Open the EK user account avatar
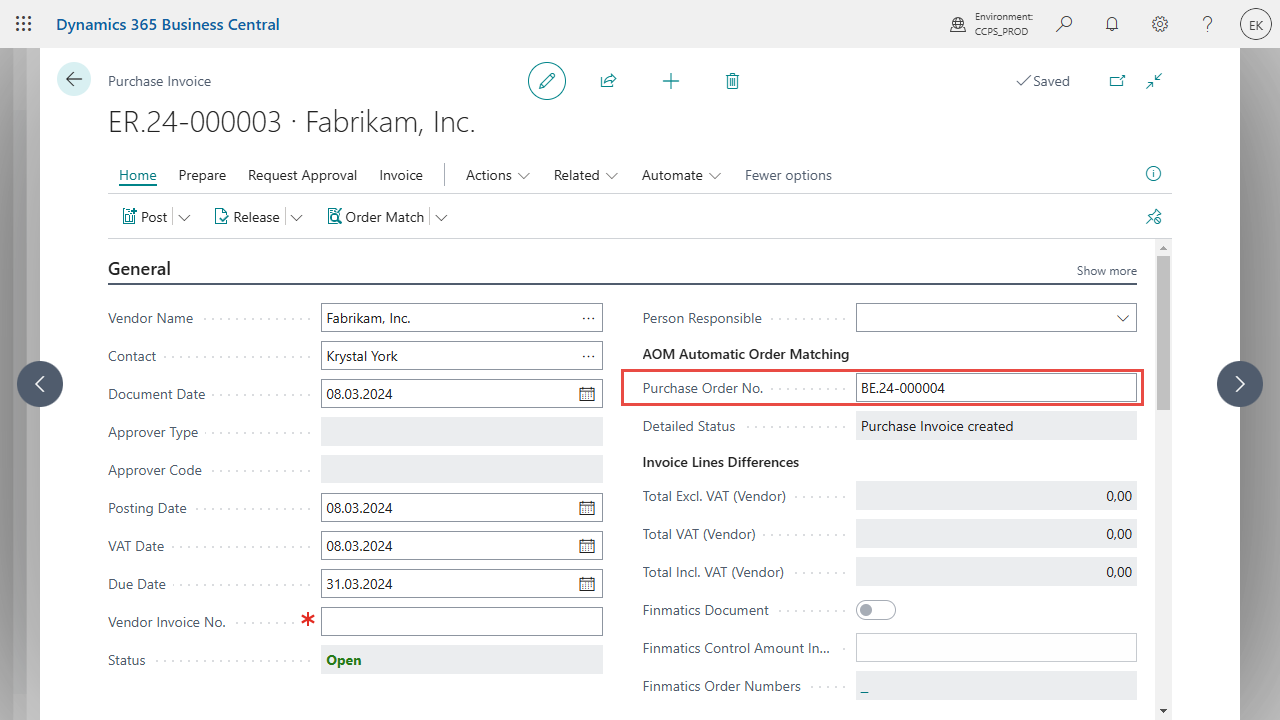The height and width of the screenshot is (720, 1280). coord(1255,25)
